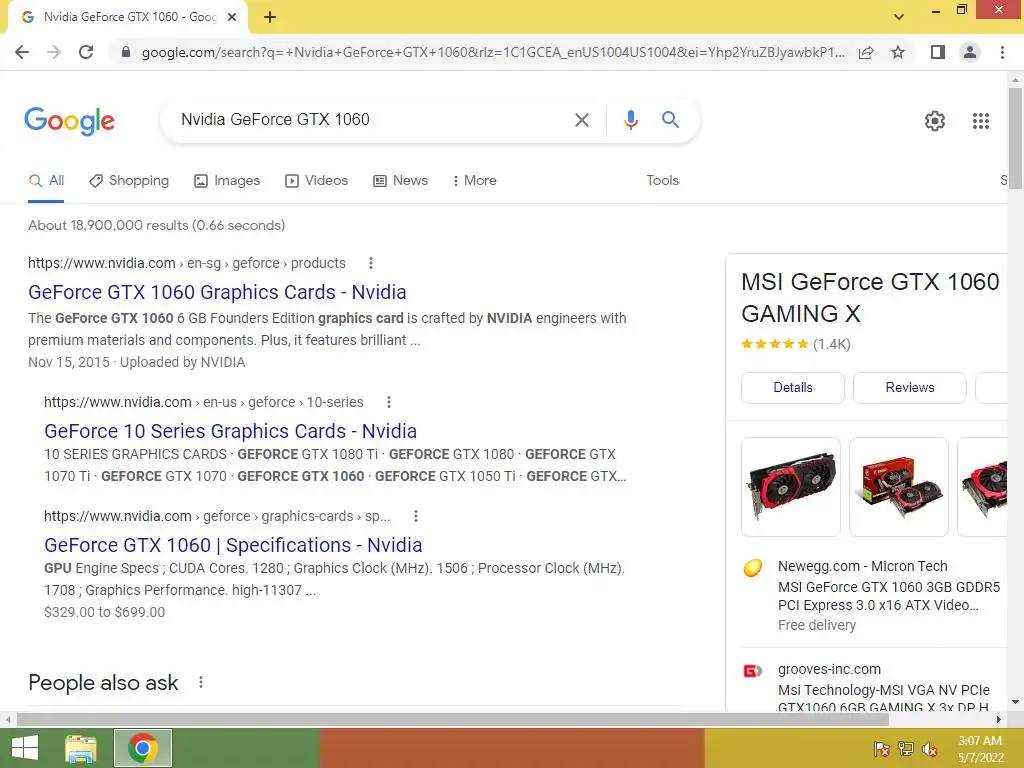Switch to the News tab
The image size is (1024, 768).
coord(400,181)
